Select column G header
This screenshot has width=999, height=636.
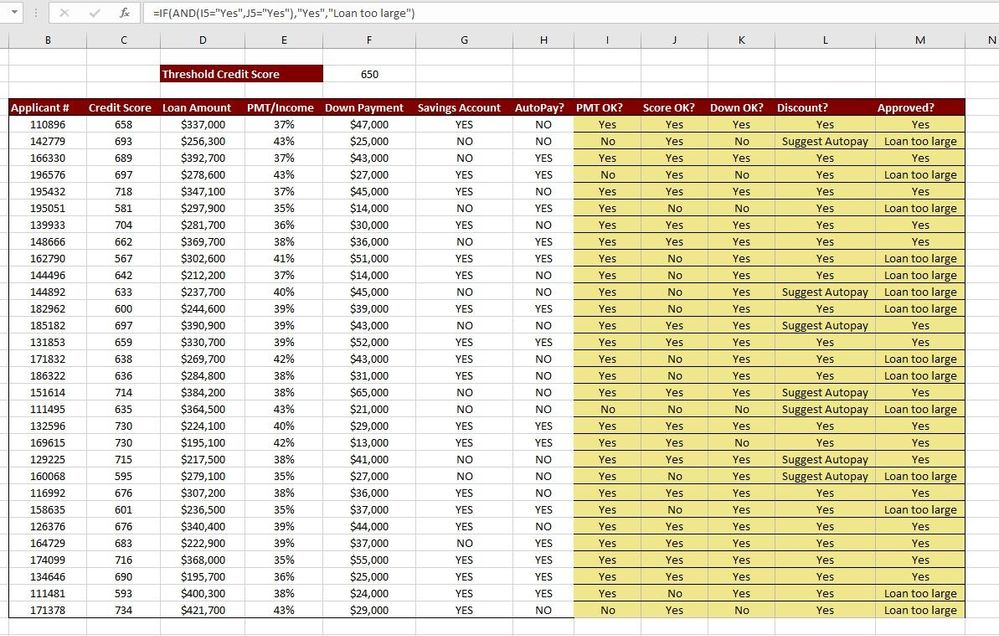click(x=463, y=40)
